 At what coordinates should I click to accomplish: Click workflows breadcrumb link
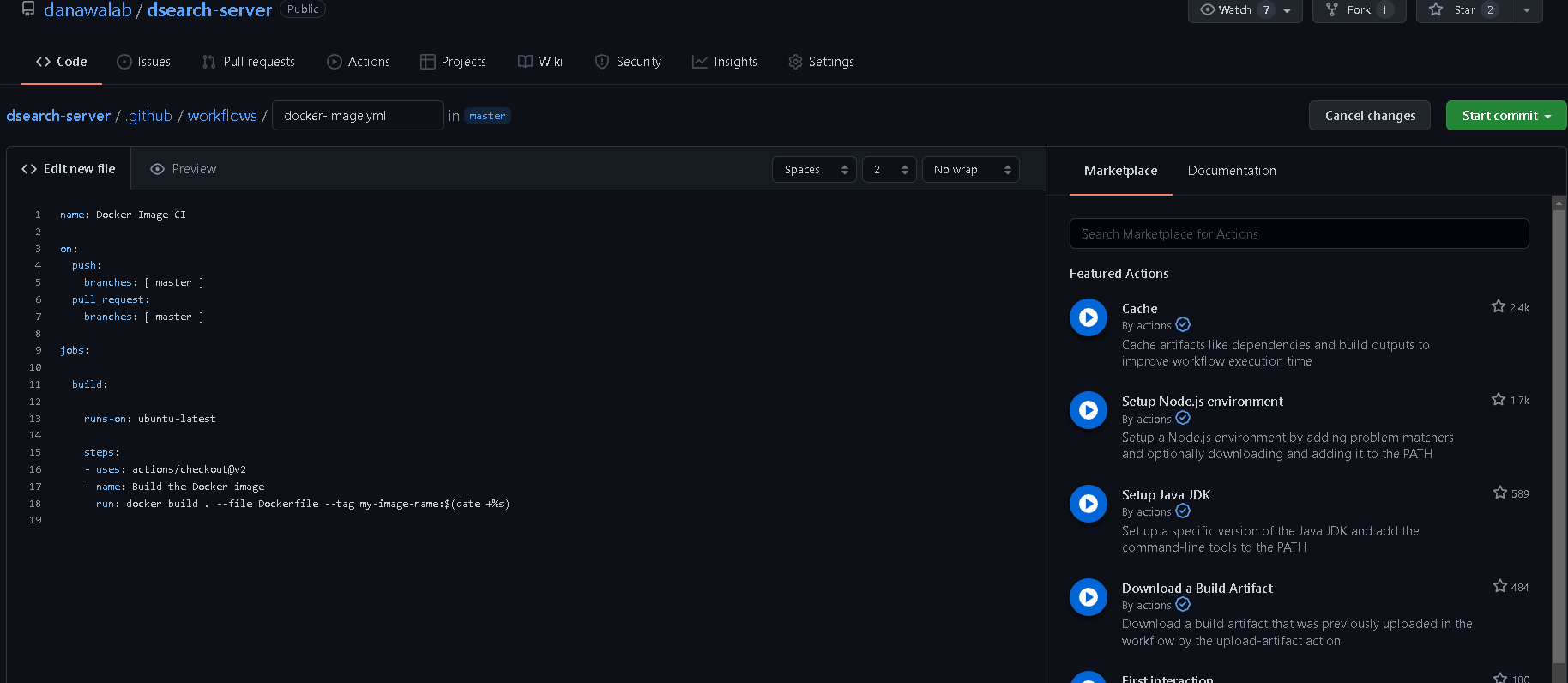click(222, 116)
